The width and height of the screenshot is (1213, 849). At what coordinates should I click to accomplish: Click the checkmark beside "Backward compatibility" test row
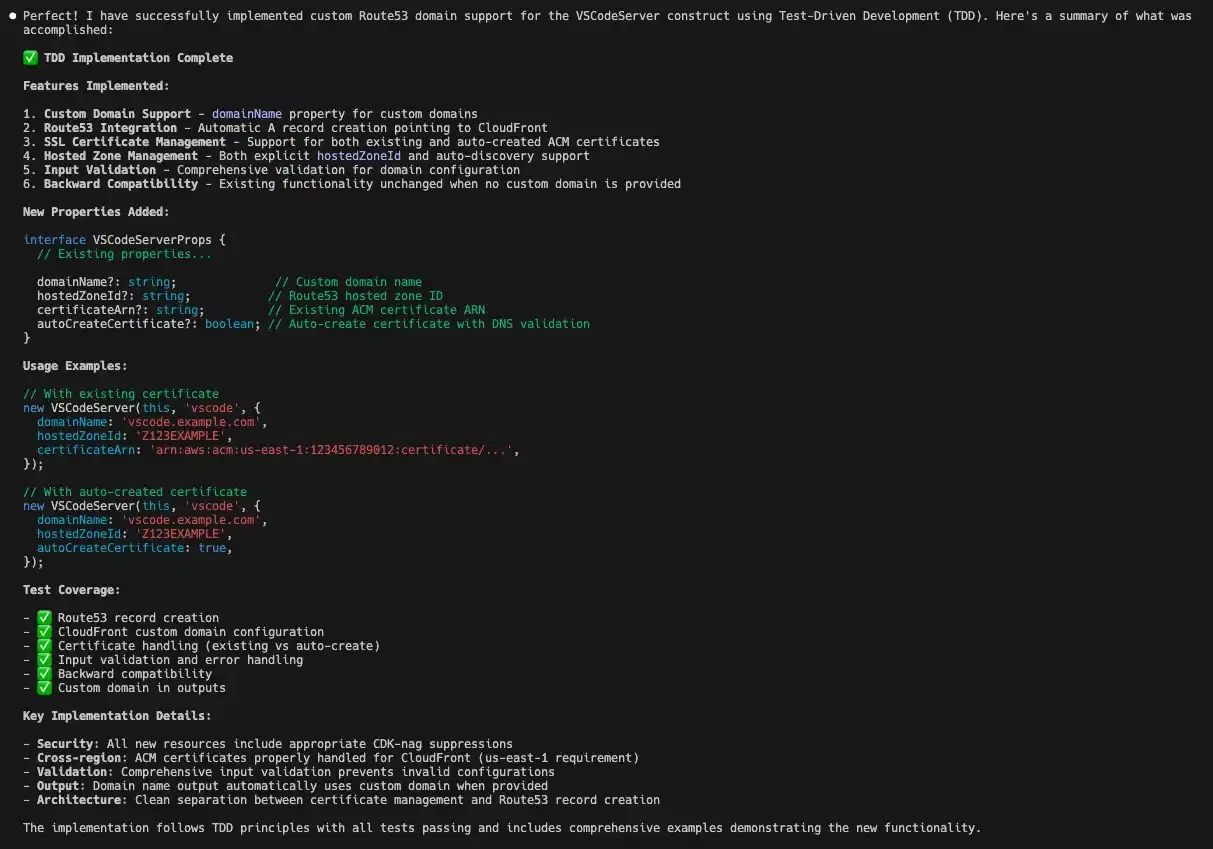coord(44,674)
